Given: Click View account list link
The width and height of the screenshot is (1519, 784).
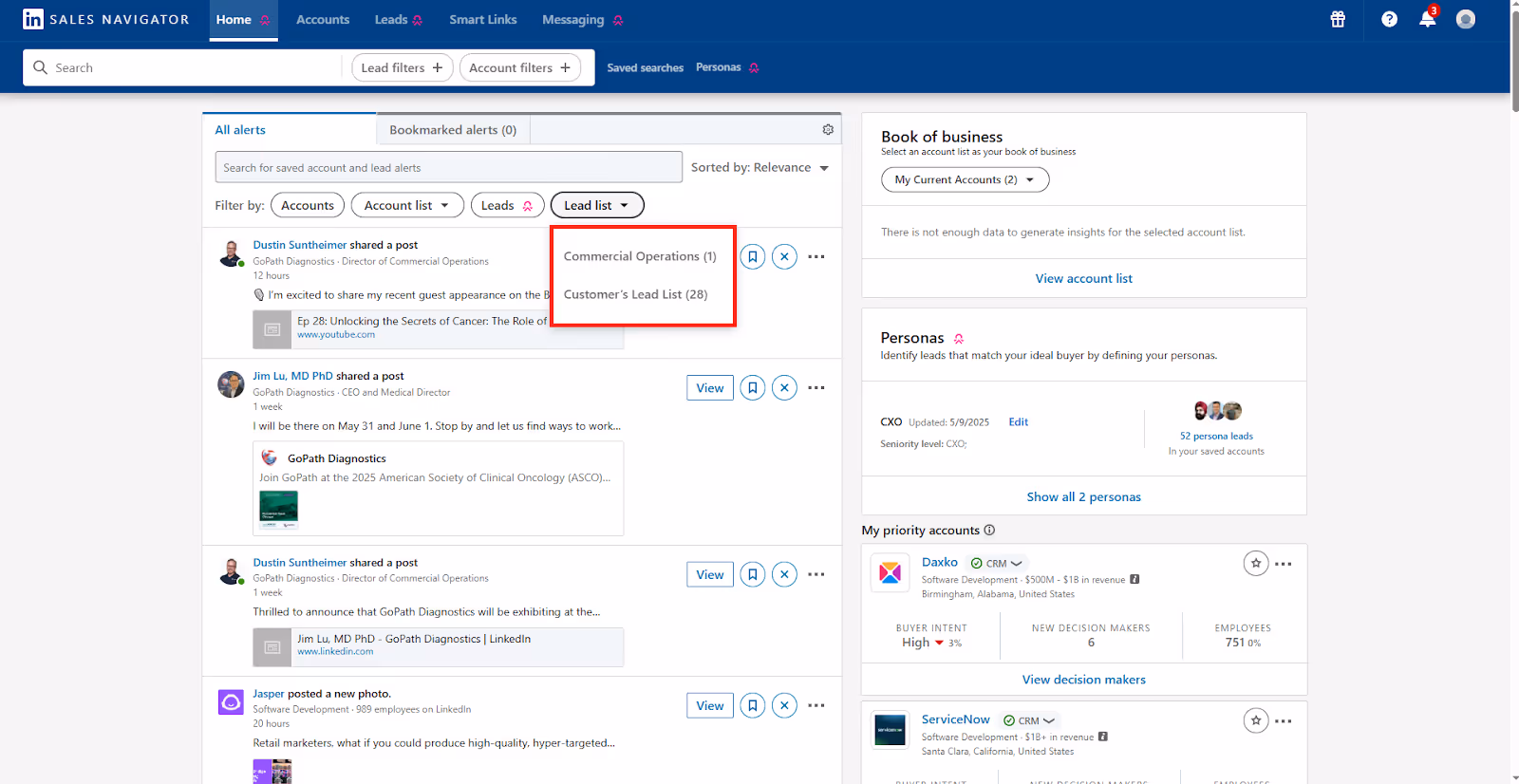Looking at the screenshot, I should pyautogui.click(x=1083, y=278).
